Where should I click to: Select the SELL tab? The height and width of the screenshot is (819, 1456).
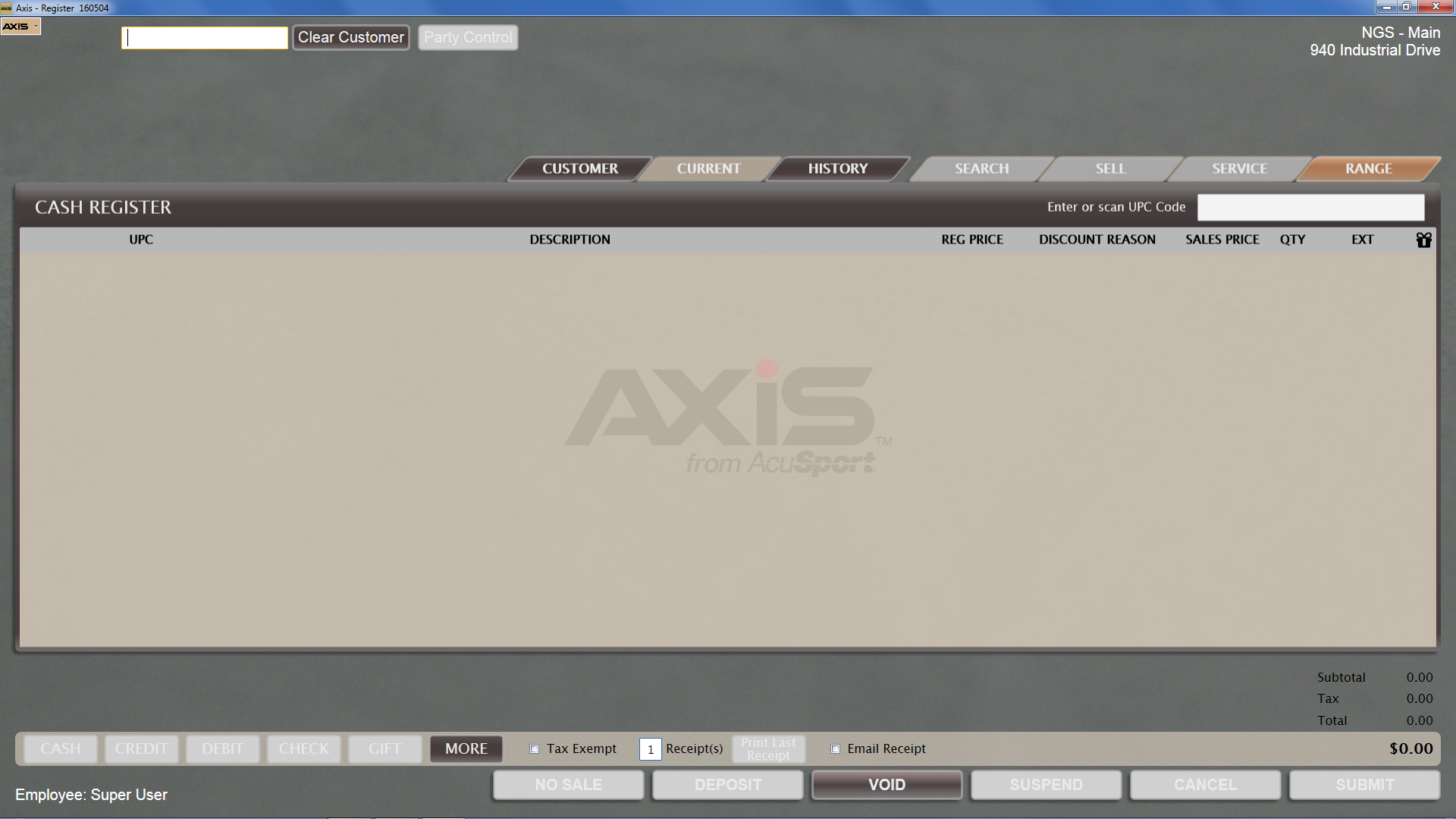1111,168
